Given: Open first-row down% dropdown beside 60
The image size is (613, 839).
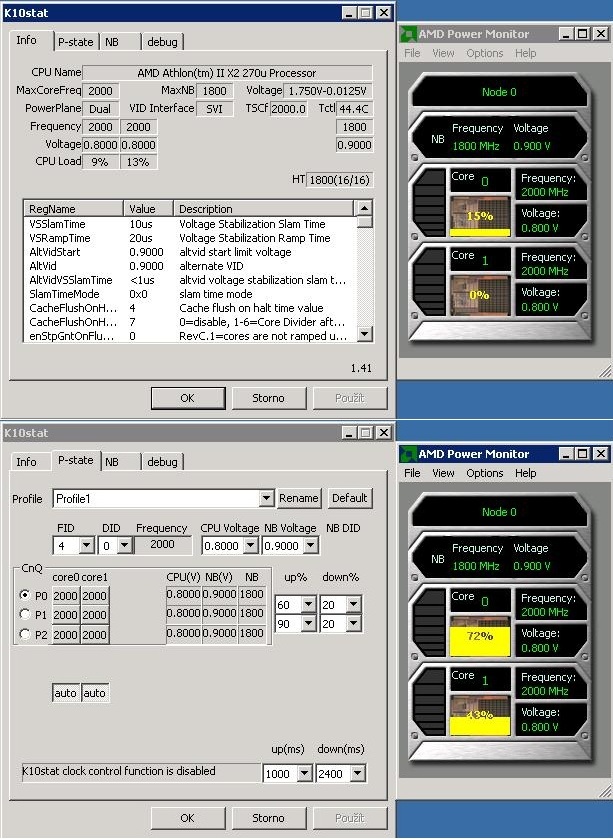Looking at the screenshot, I should (353, 605).
